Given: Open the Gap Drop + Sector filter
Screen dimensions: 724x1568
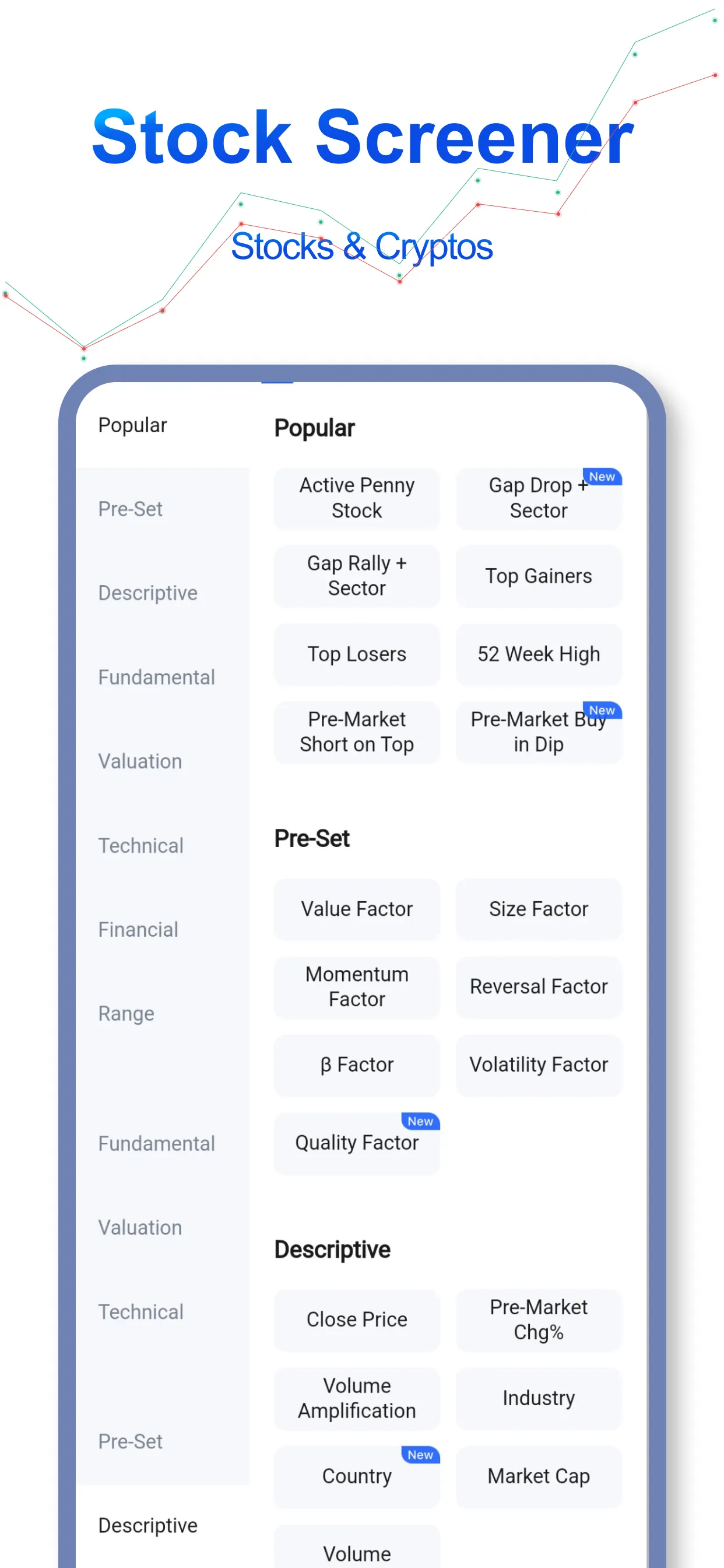Looking at the screenshot, I should (x=538, y=499).
